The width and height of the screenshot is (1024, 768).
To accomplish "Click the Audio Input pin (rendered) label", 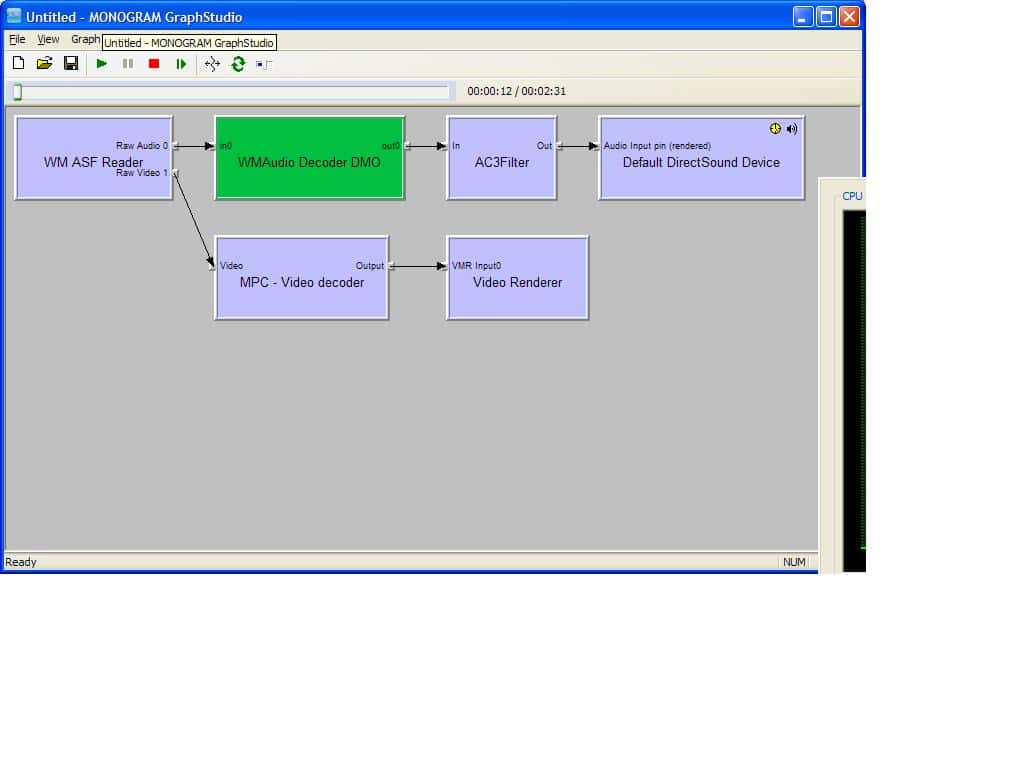I will [657, 146].
